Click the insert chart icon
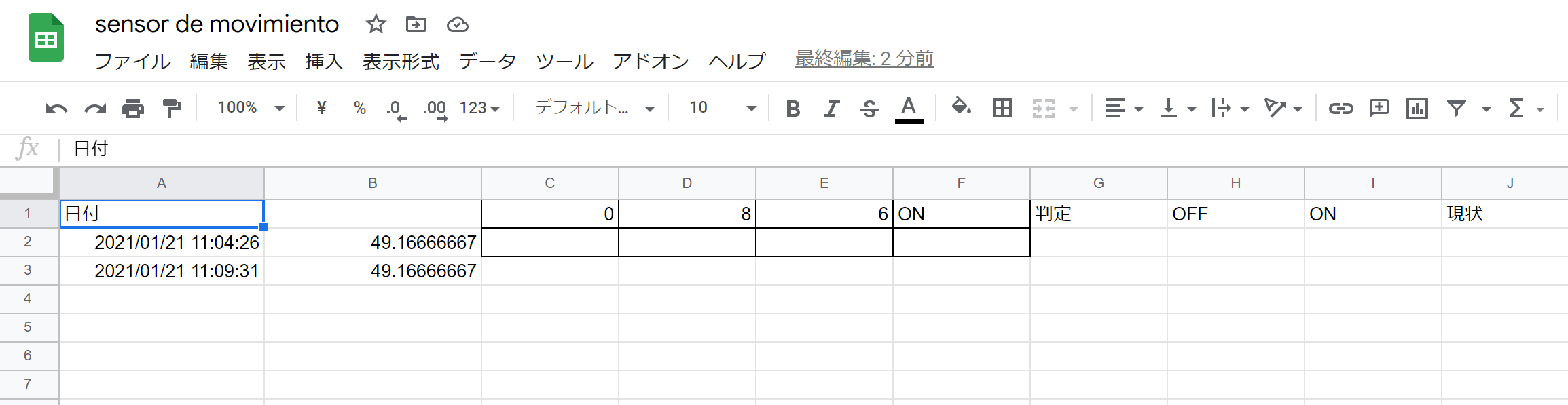 [x=1417, y=108]
